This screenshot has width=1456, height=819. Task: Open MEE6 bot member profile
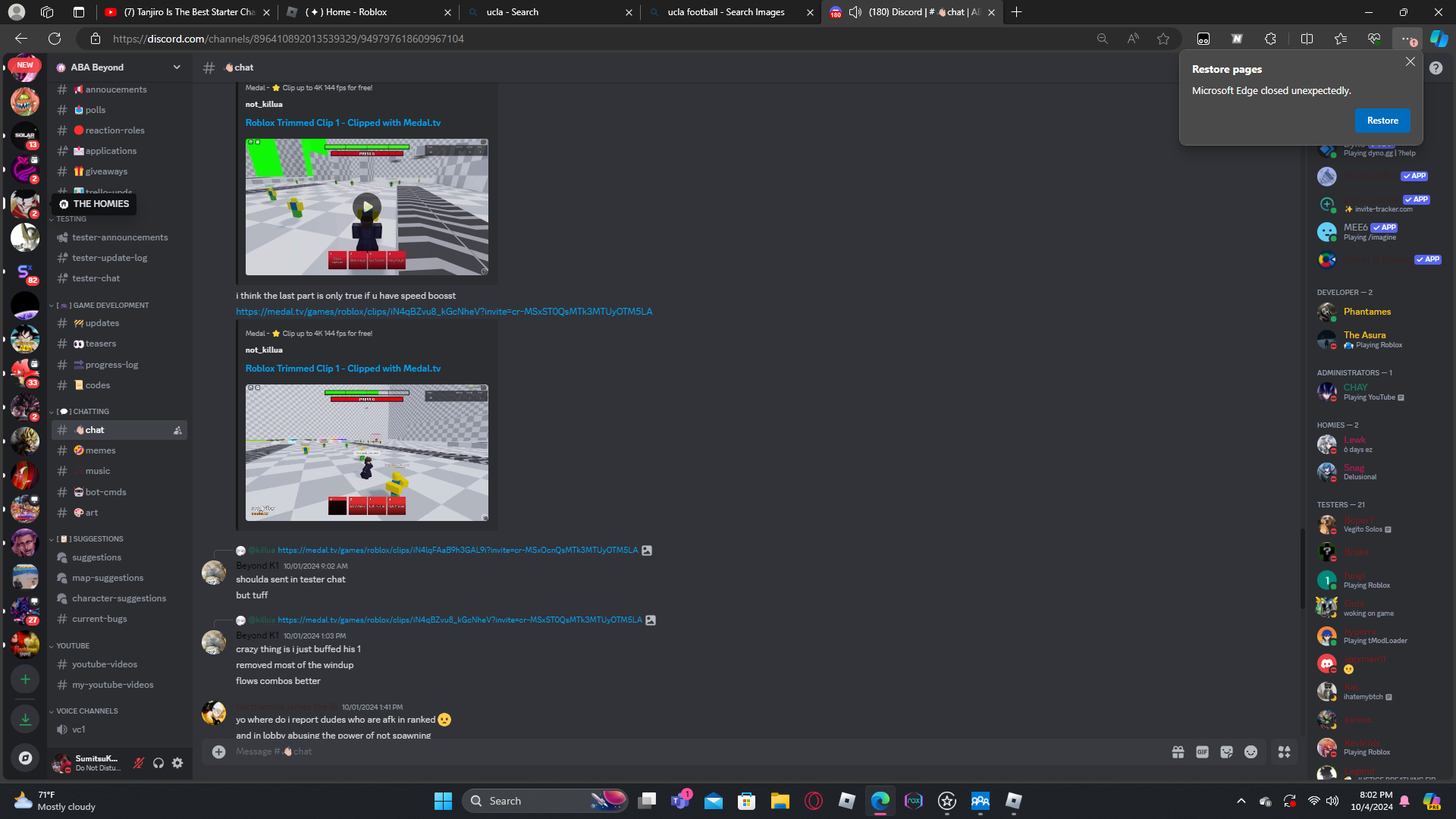pyautogui.click(x=1380, y=231)
